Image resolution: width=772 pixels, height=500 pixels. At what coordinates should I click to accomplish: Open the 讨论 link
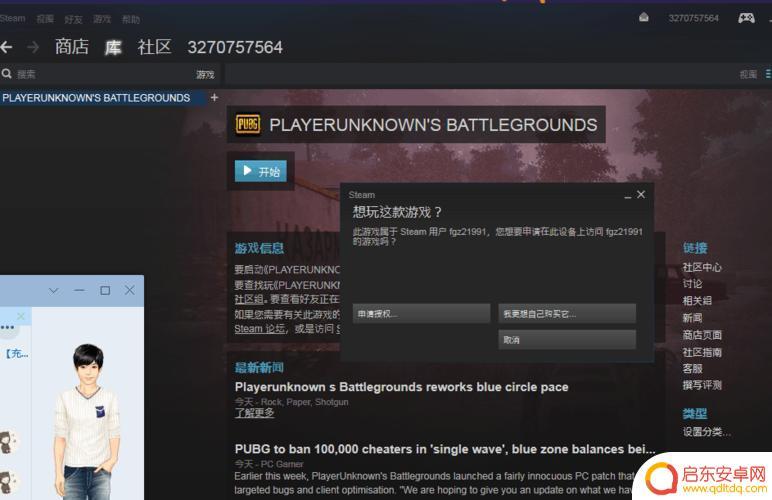coord(692,284)
